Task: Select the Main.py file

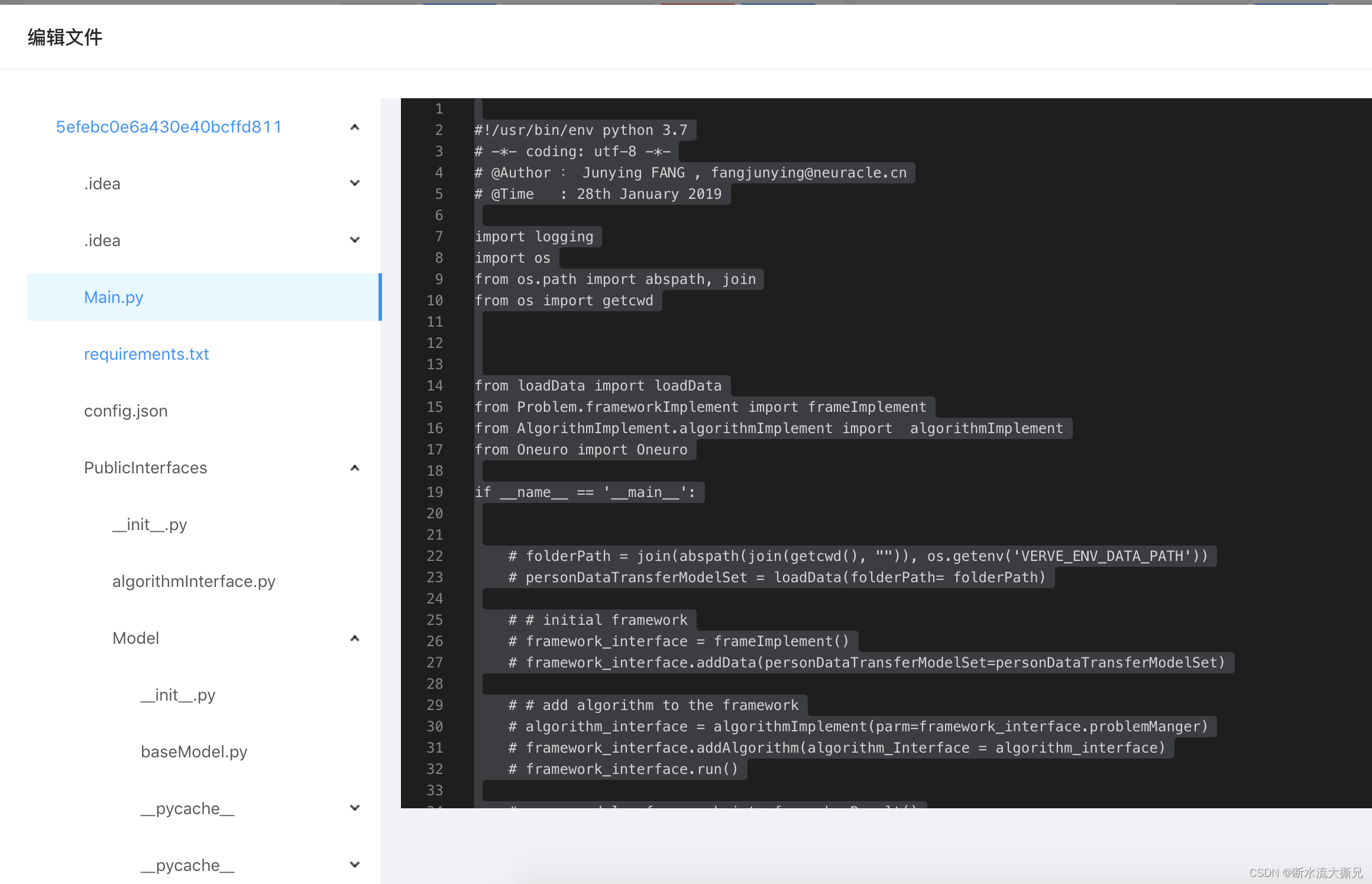Action: click(114, 296)
